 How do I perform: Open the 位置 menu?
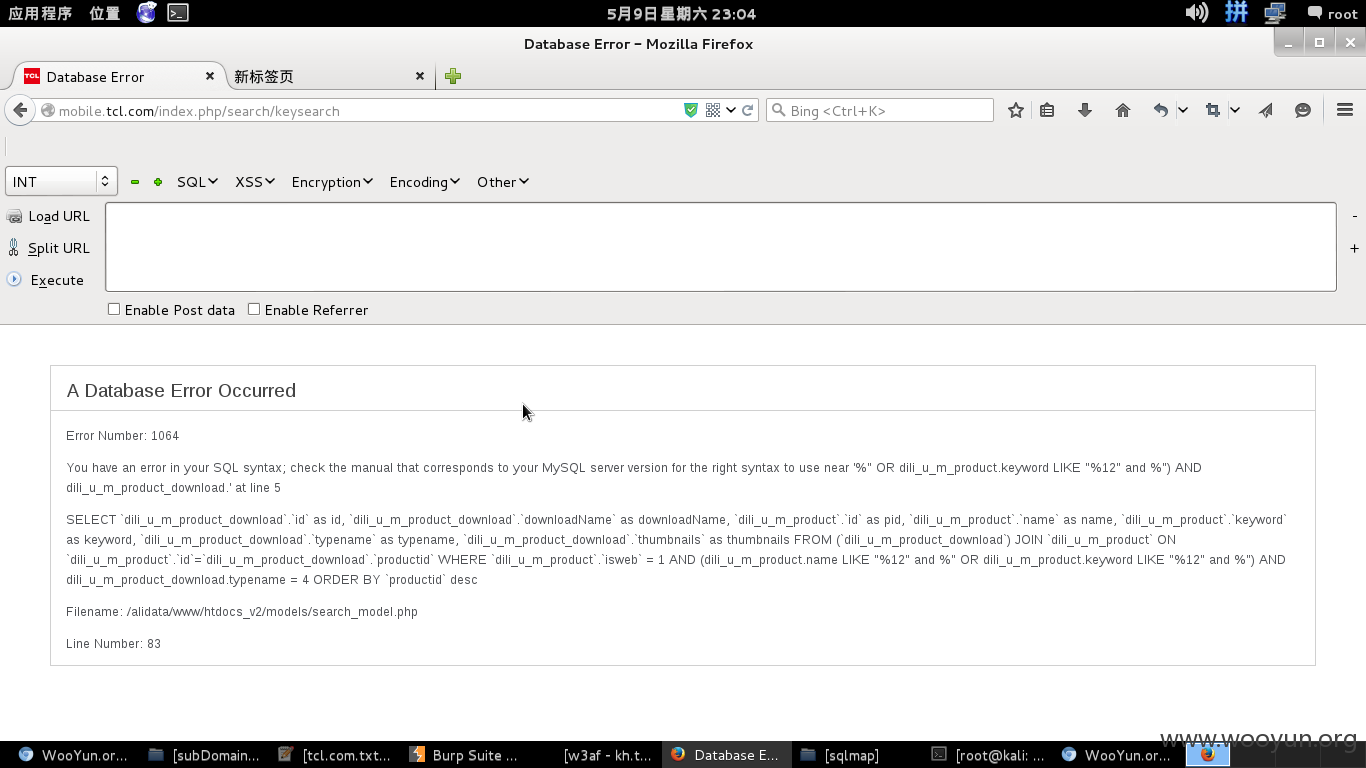tap(105, 13)
